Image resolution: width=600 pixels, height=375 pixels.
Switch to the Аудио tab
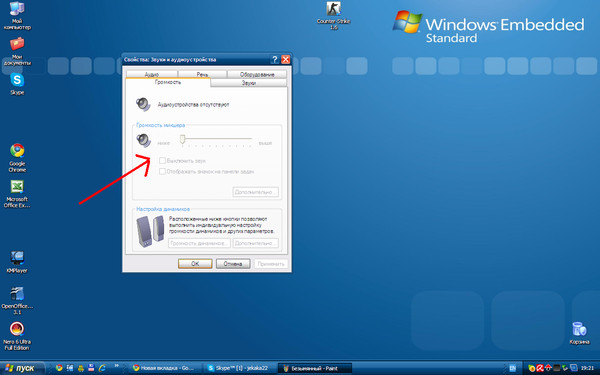(x=152, y=74)
